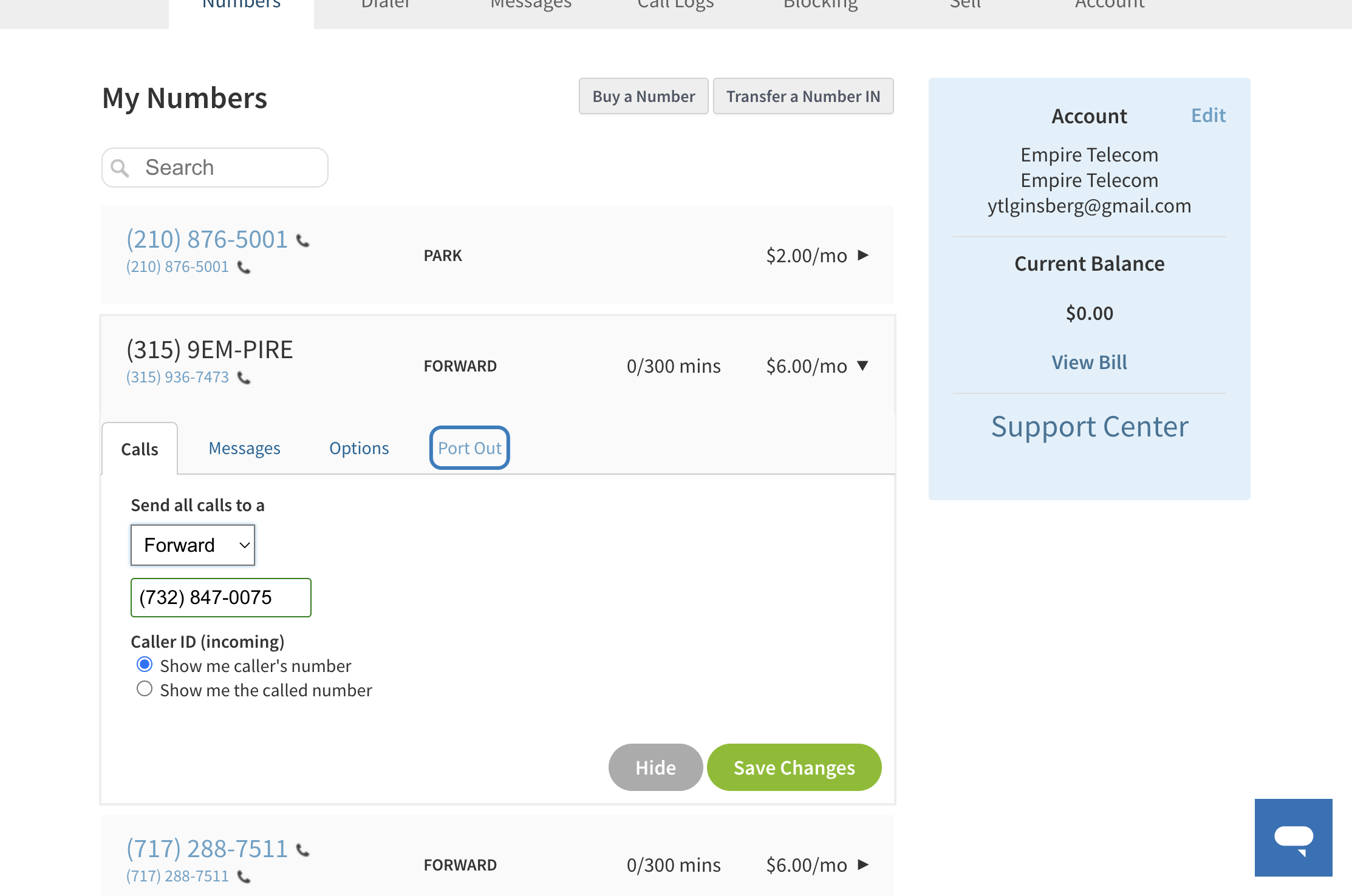Viewport: 1352px width, 896px height.
Task: Click phone icon next to (315) 936-7473
Action: (x=244, y=378)
